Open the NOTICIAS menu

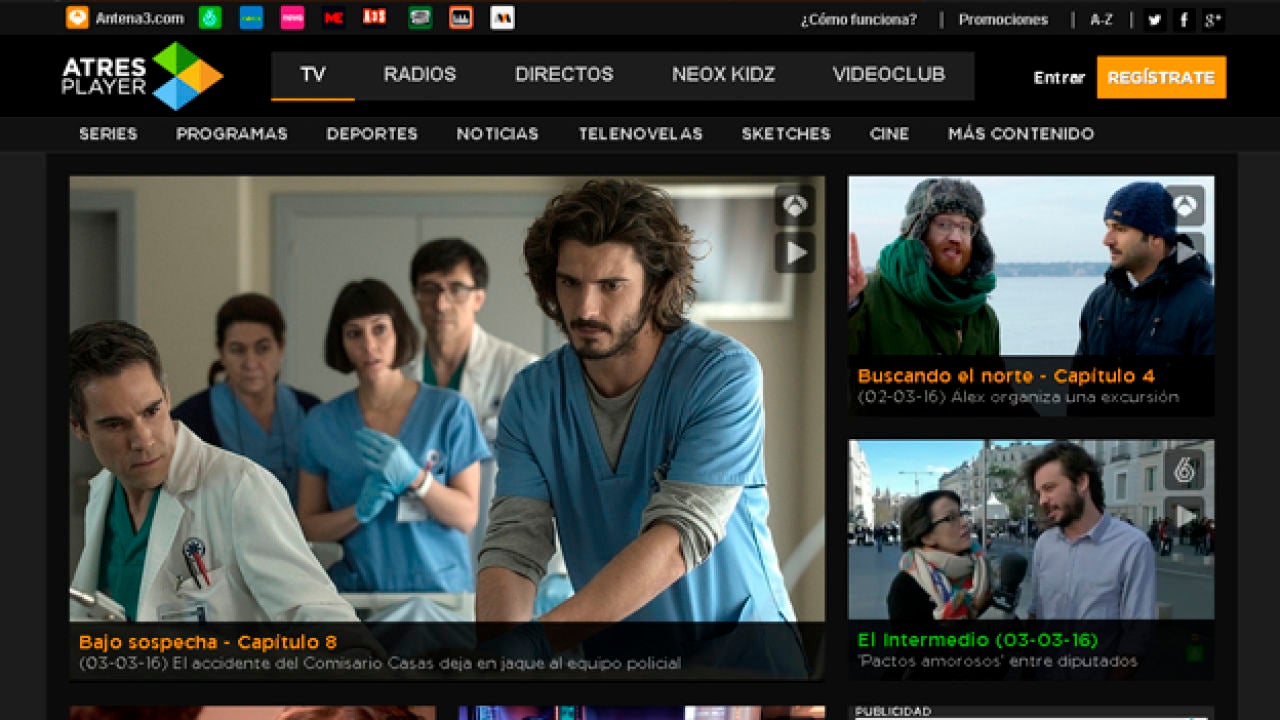point(498,134)
